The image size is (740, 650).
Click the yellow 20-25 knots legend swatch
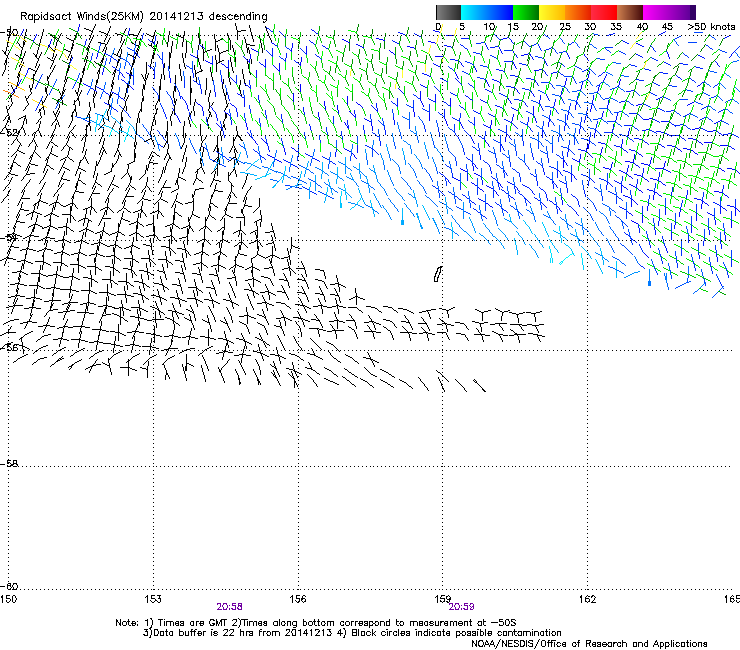pos(552,12)
